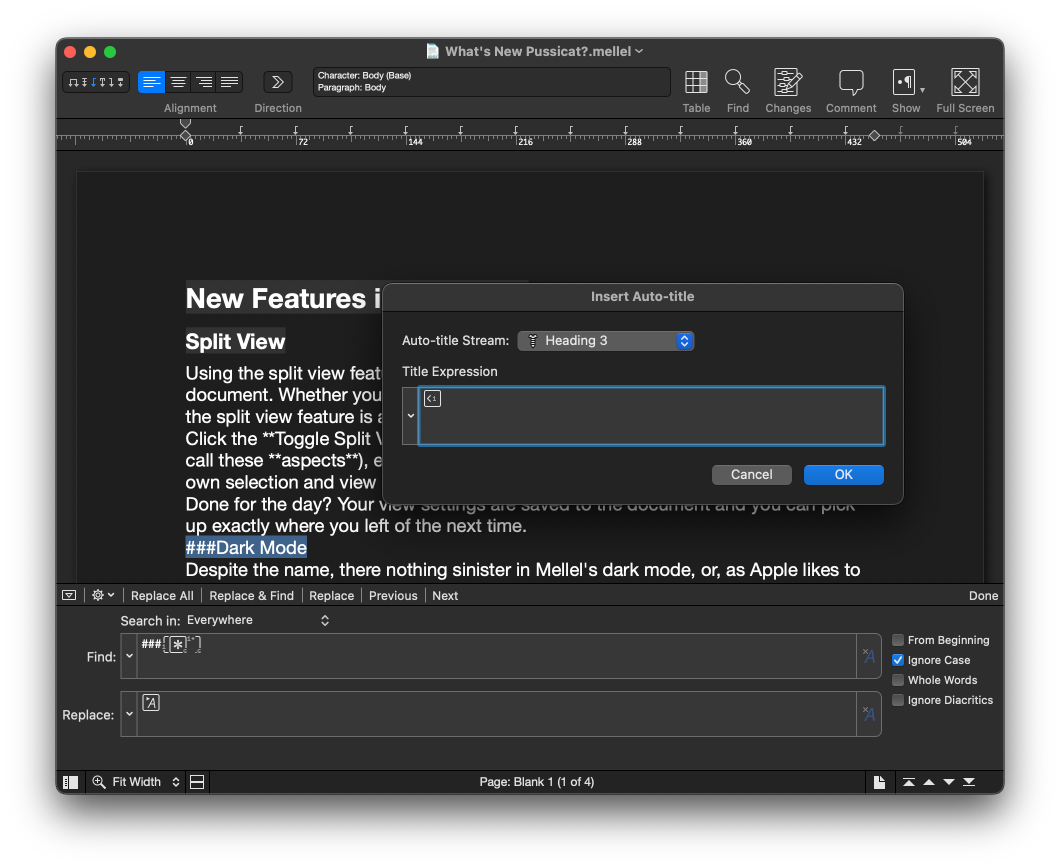Open the Character and Paragraph style selector

491,82
